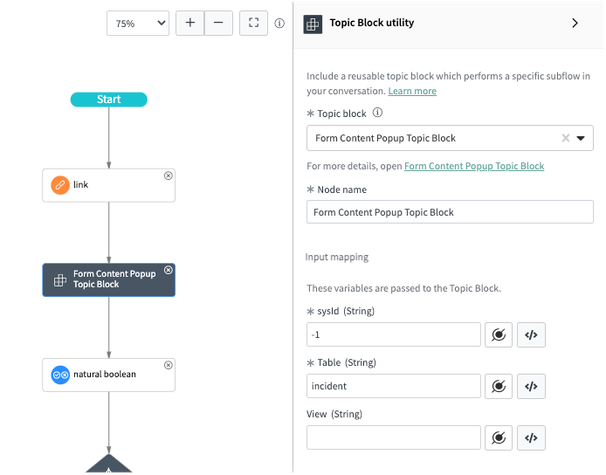Click the Input mapping heading
Screen dimensions: 606x475
point(337,257)
